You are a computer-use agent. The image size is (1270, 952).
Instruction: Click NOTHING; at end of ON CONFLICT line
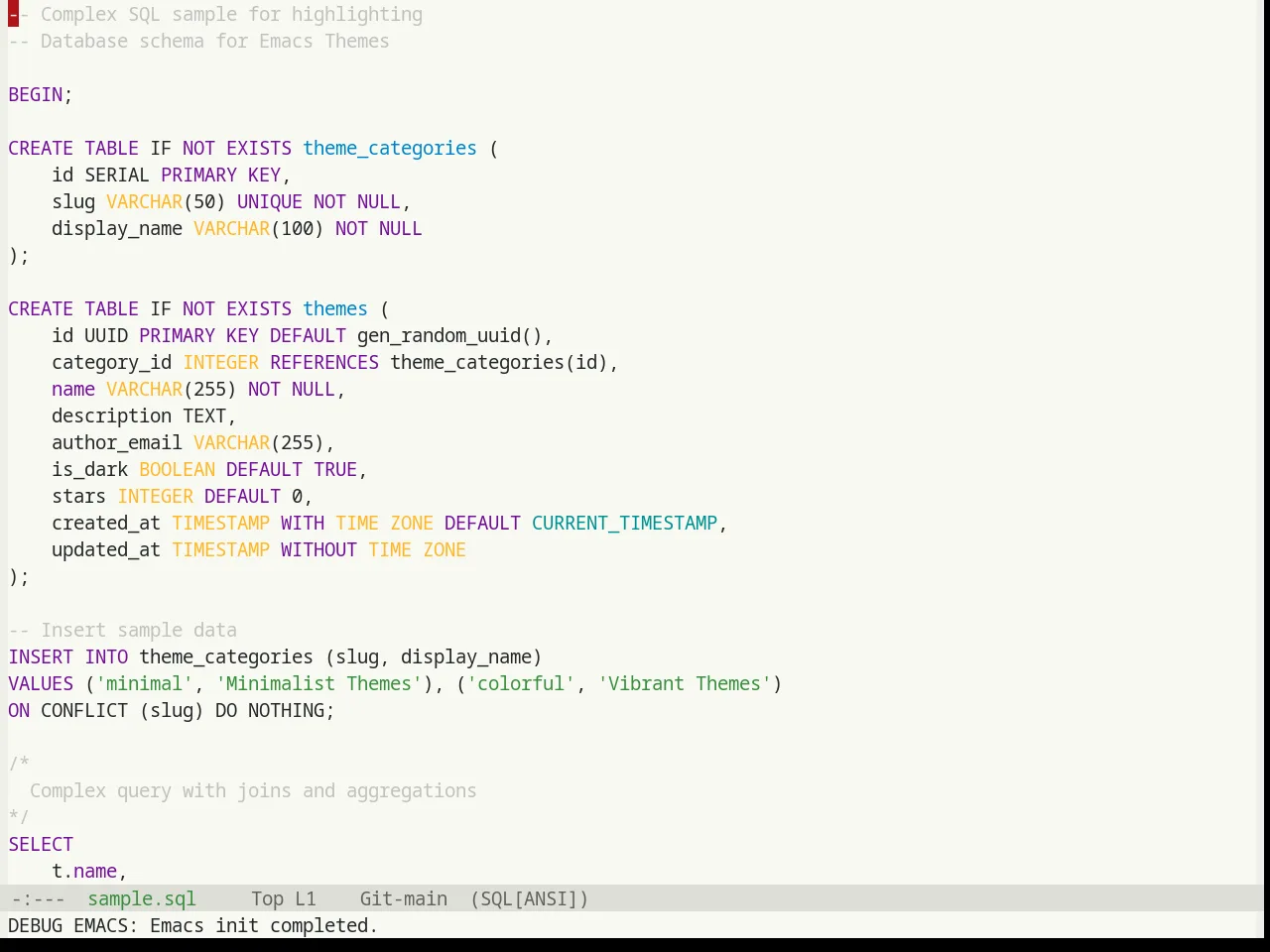tap(292, 710)
